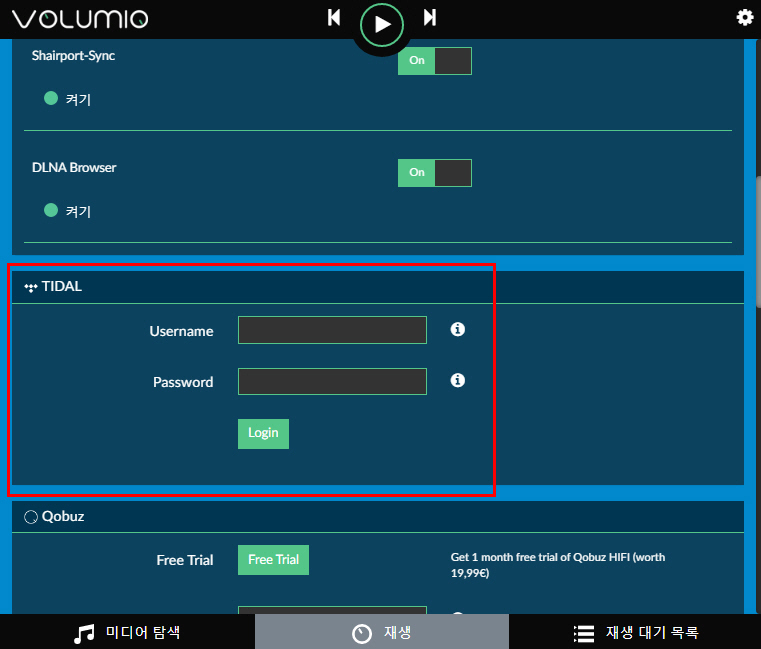Skip to previous track
761x649 pixels.
334,17
